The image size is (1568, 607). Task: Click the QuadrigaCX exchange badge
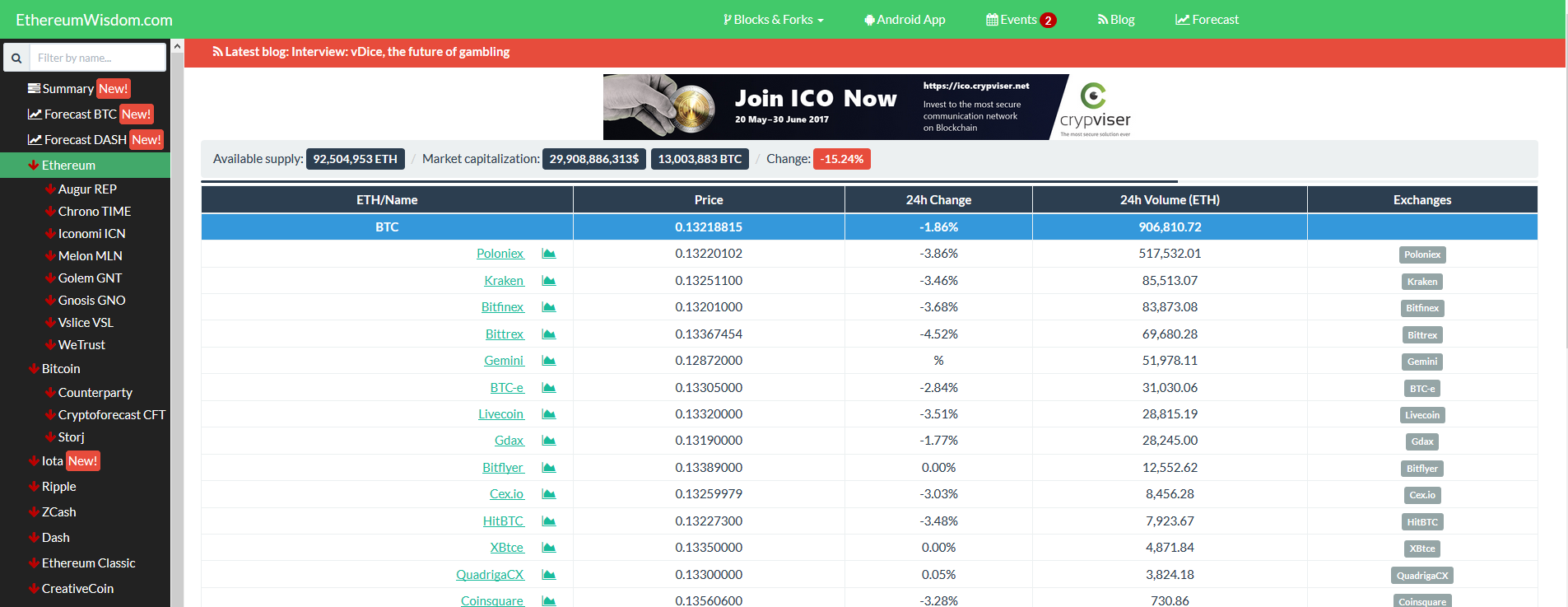(x=1421, y=576)
